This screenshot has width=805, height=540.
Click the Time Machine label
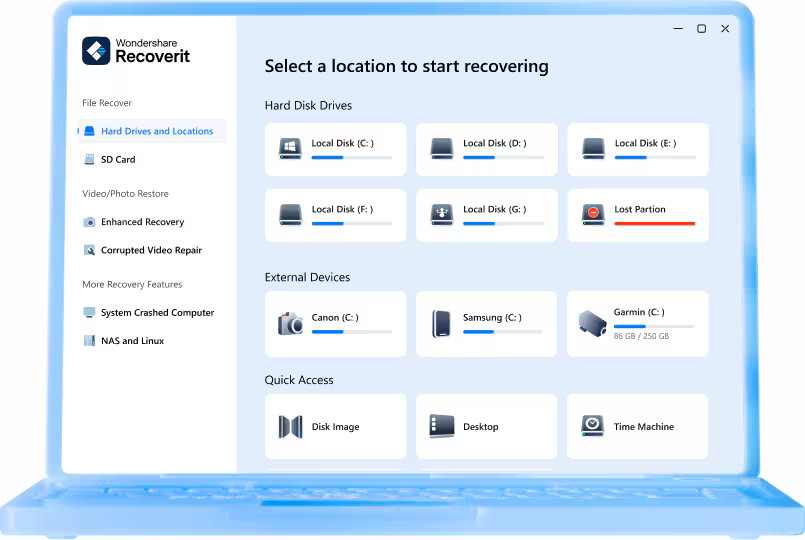(x=644, y=427)
